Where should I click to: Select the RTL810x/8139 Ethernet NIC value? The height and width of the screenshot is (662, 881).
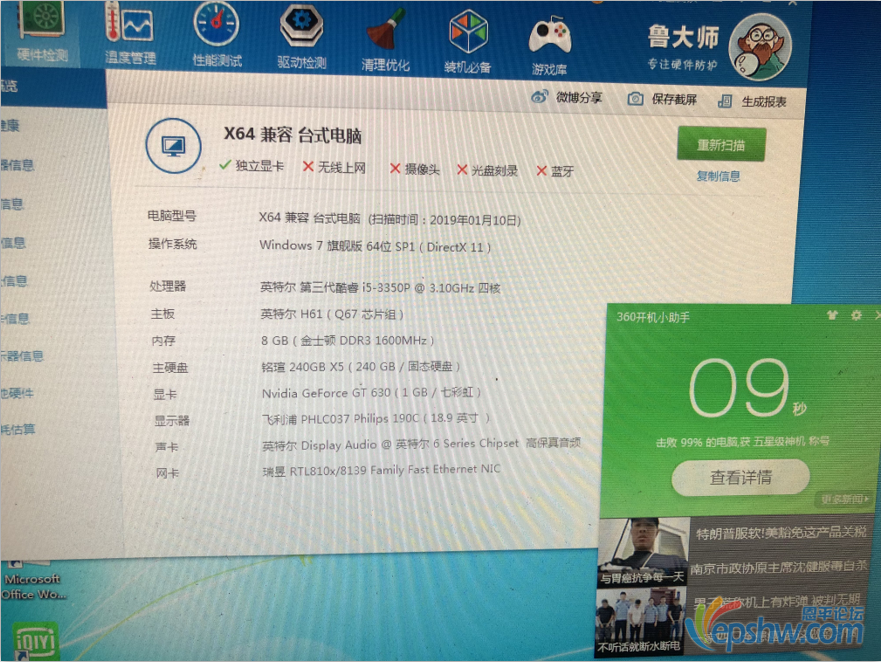(382, 470)
